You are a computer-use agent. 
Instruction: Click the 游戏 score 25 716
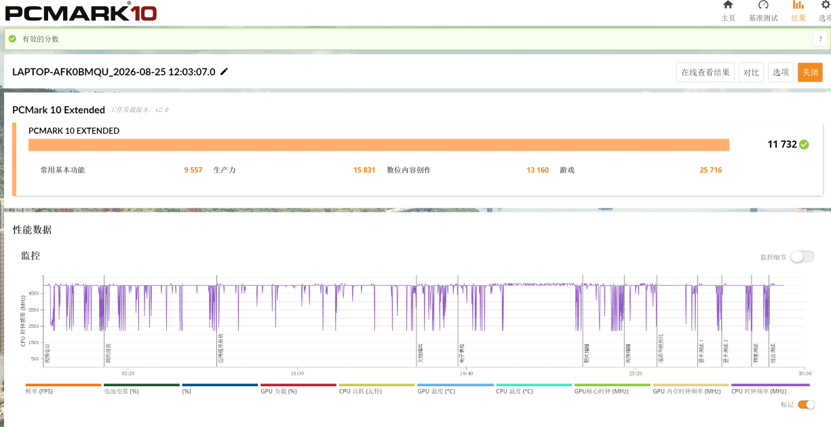pyautogui.click(x=711, y=170)
